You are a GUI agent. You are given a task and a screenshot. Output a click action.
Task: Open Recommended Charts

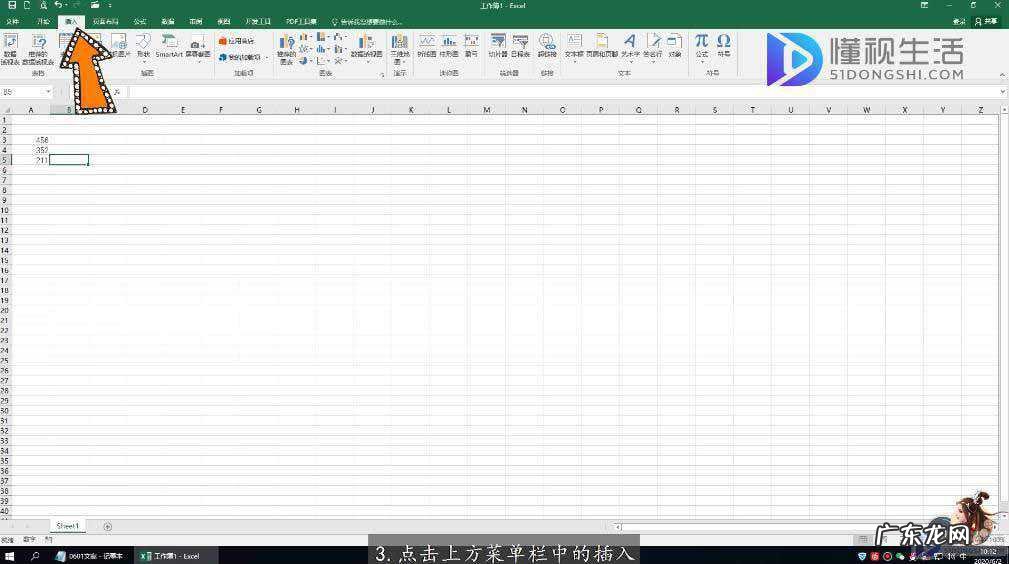coord(286,50)
